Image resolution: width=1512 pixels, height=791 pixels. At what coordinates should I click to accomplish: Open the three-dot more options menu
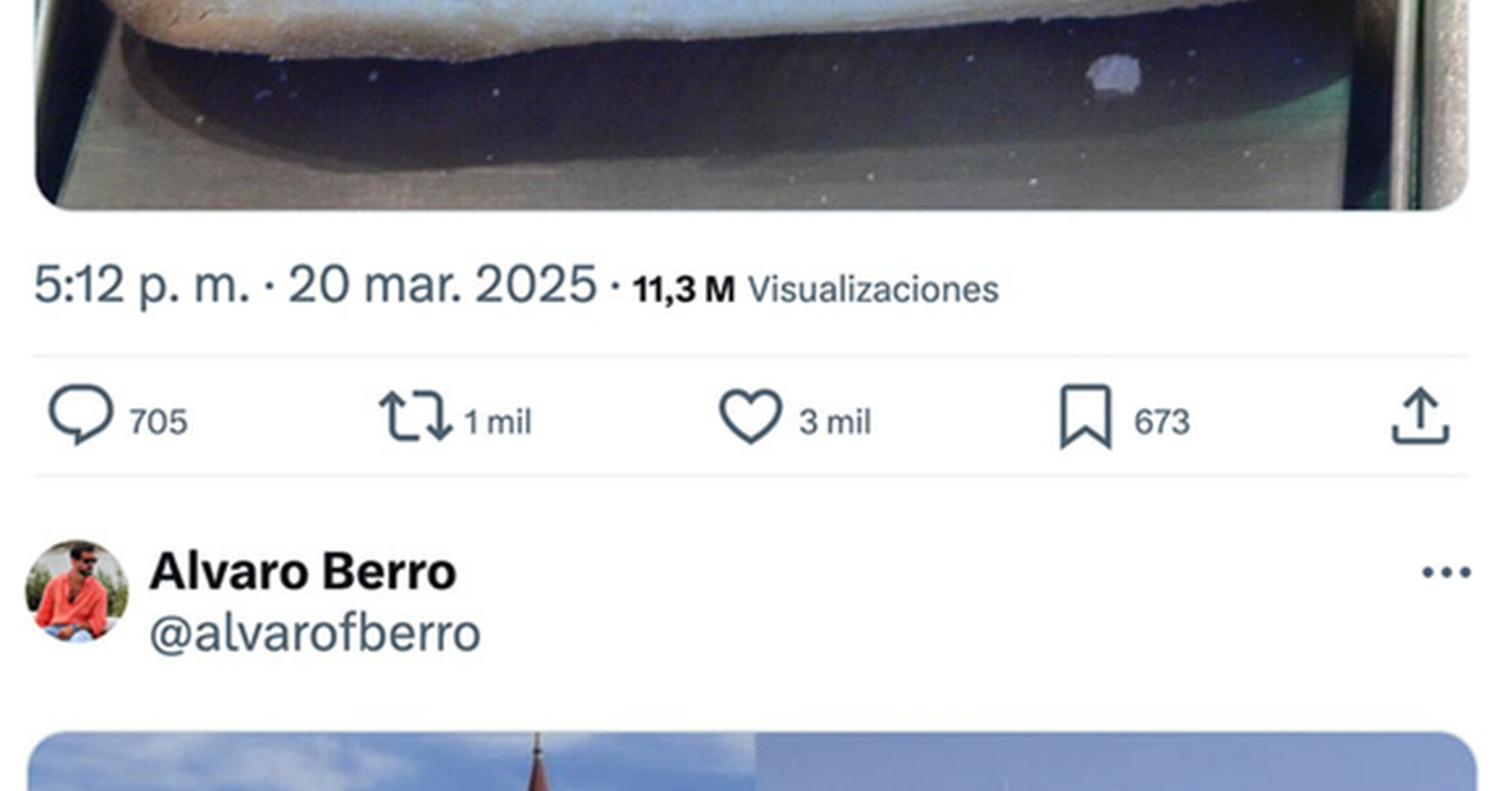click(1446, 572)
